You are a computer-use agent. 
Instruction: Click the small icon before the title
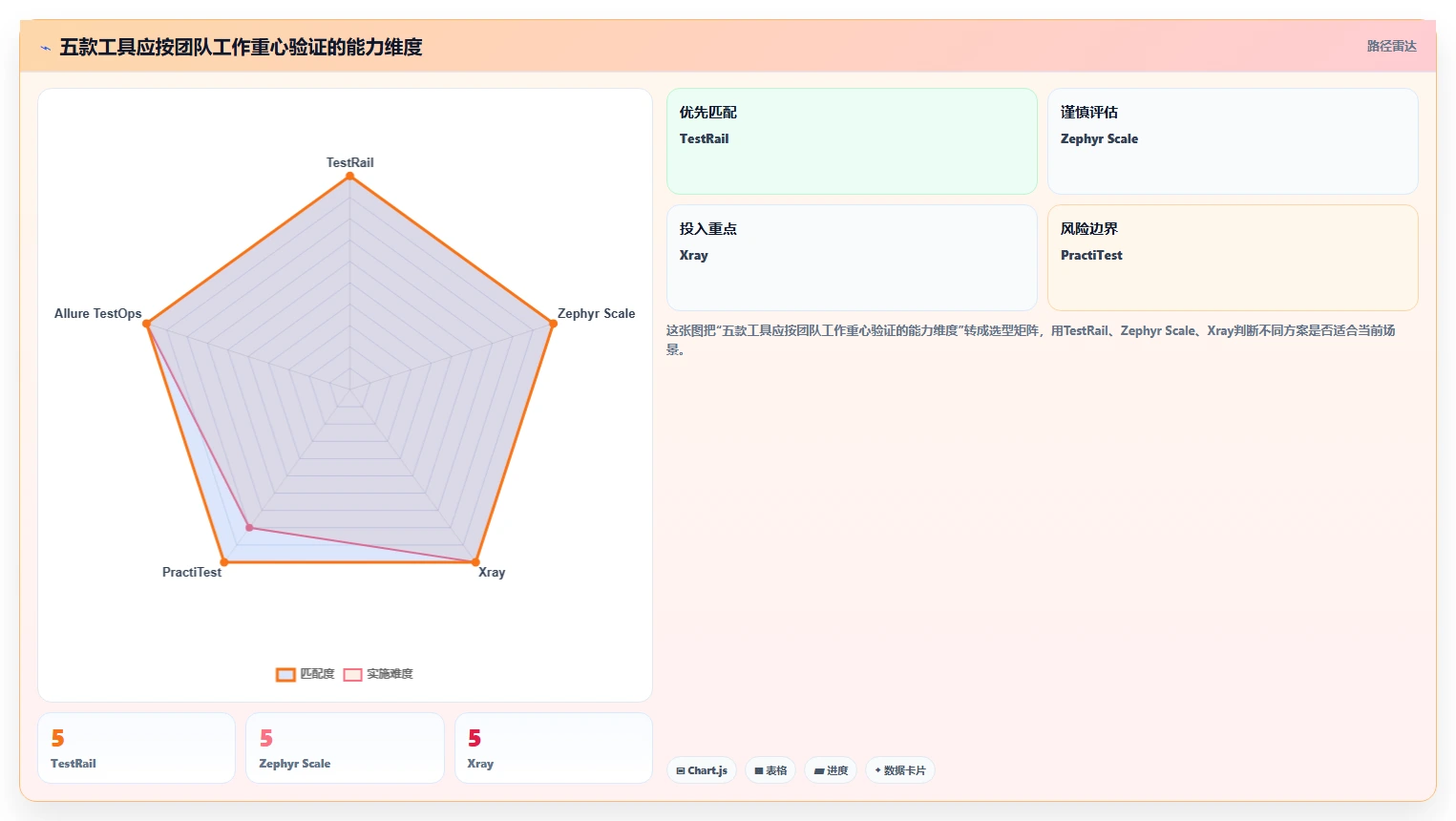coord(45,48)
